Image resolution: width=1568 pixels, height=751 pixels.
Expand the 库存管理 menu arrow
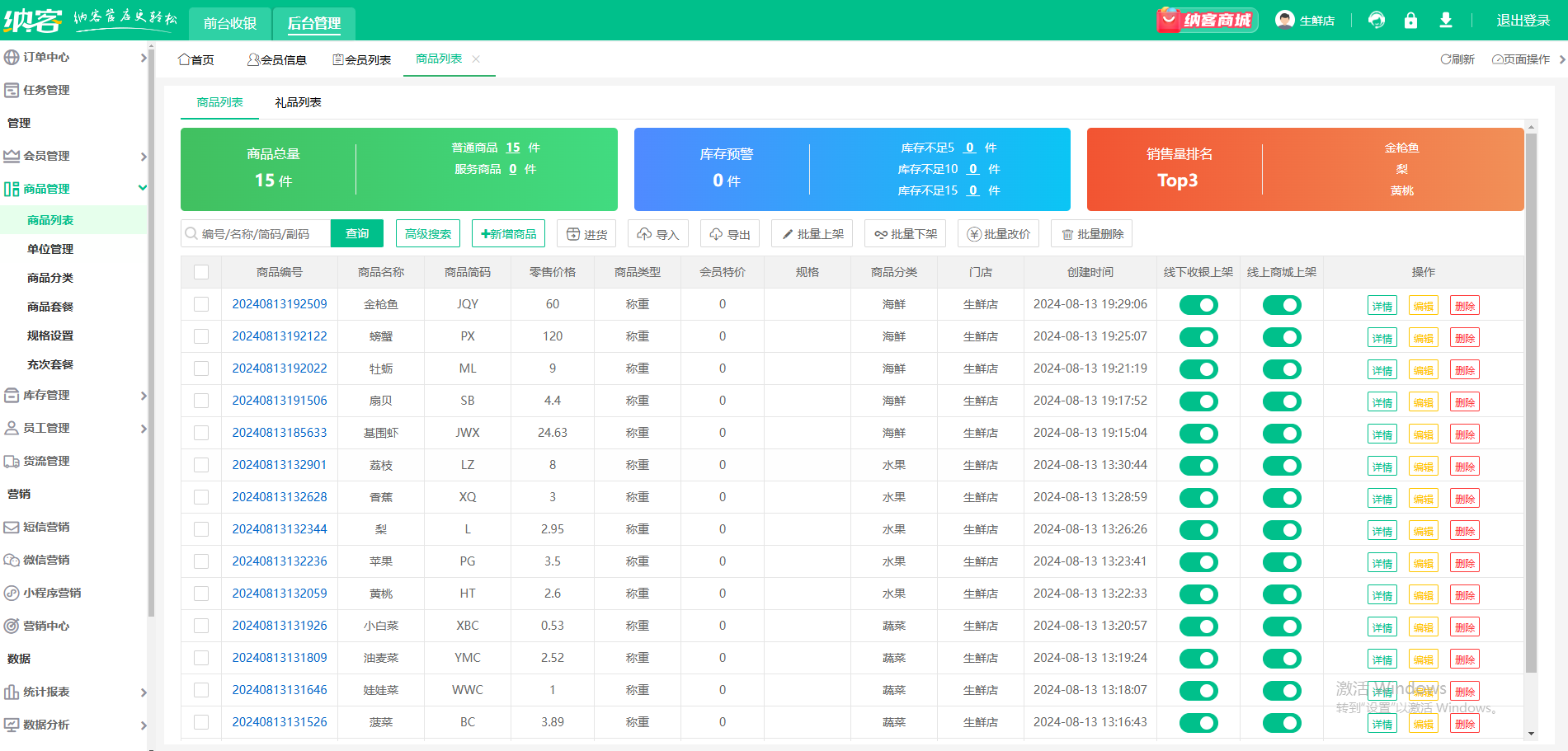tap(143, 396)
